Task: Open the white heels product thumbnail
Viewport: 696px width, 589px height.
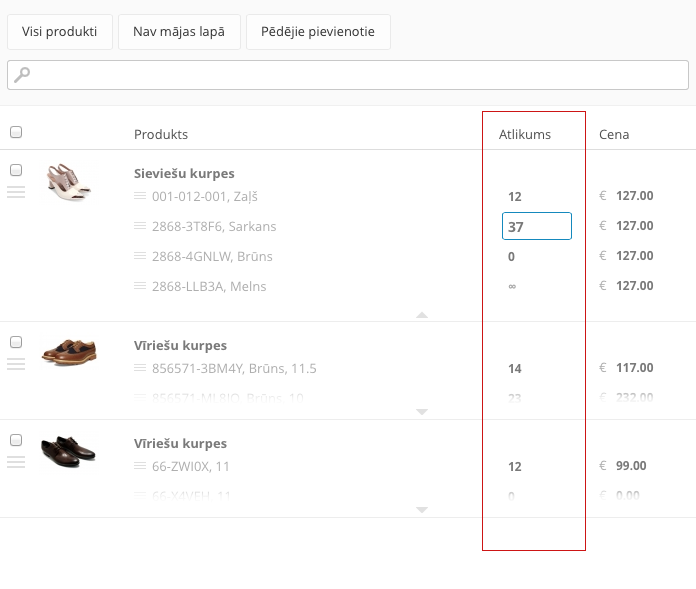Action: point(68,182)
